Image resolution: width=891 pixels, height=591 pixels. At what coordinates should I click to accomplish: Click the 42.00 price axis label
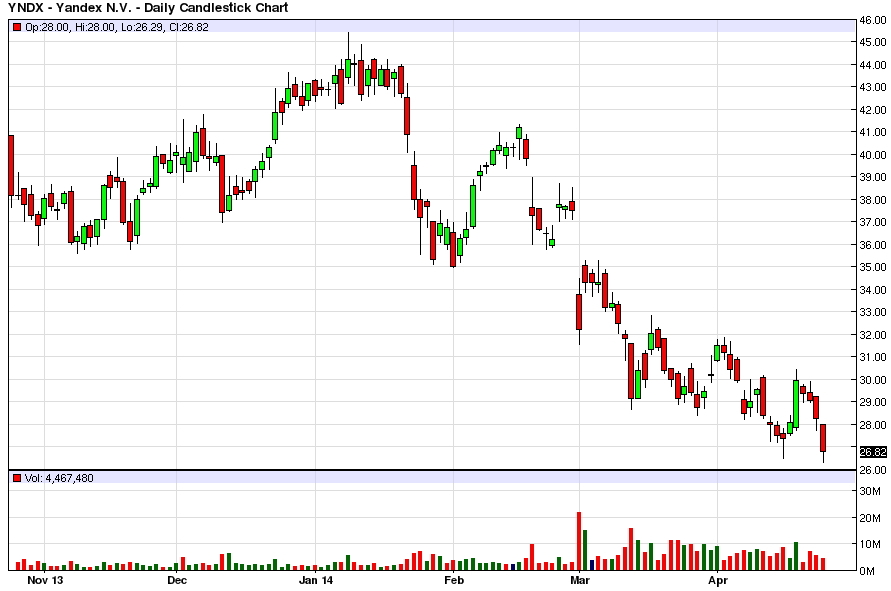[873, 110]
